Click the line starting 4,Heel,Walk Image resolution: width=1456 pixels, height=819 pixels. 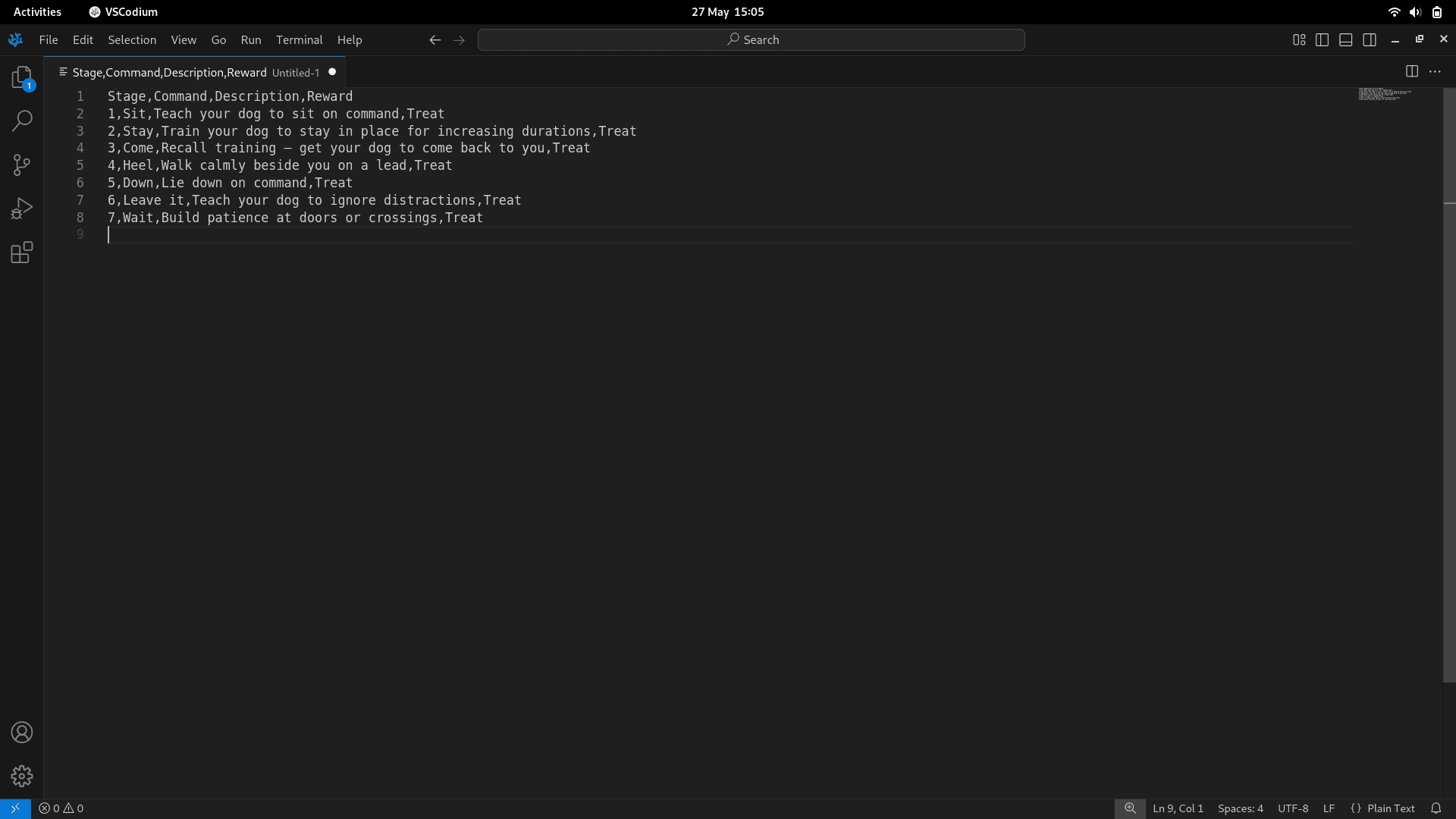(x=280, y=165)
